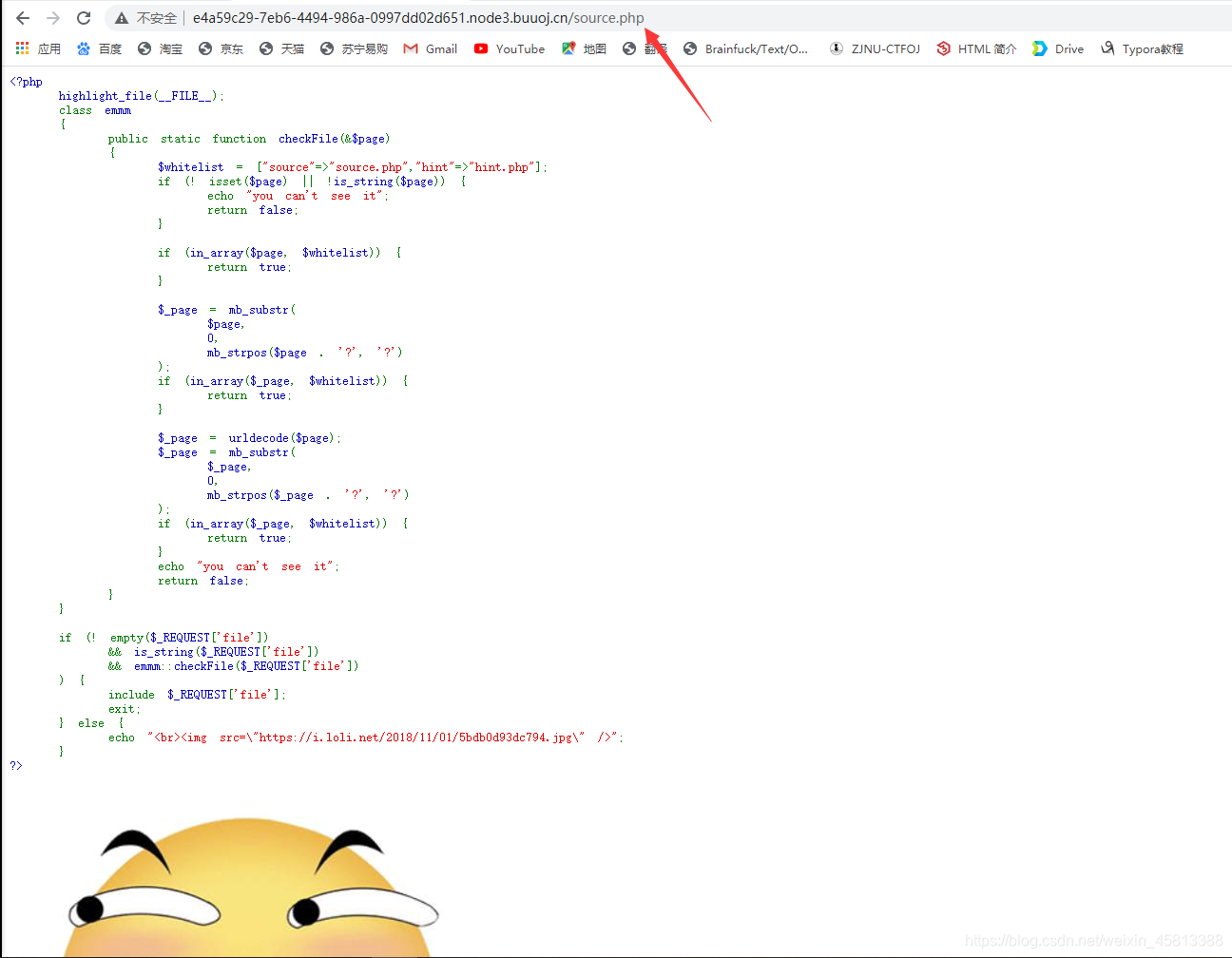The height and width of the screenshot is (958, 1232).
Task: Click the "?>" closing PHP tag
Action: [16, 766]
